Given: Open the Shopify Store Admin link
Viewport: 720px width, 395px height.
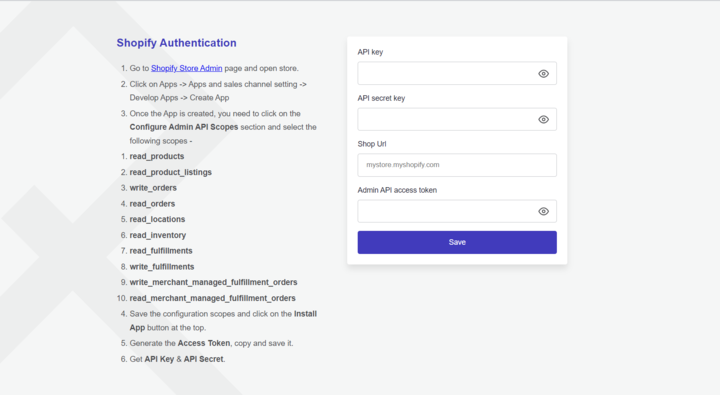Looking at the screenshot, I should (186, 68).
